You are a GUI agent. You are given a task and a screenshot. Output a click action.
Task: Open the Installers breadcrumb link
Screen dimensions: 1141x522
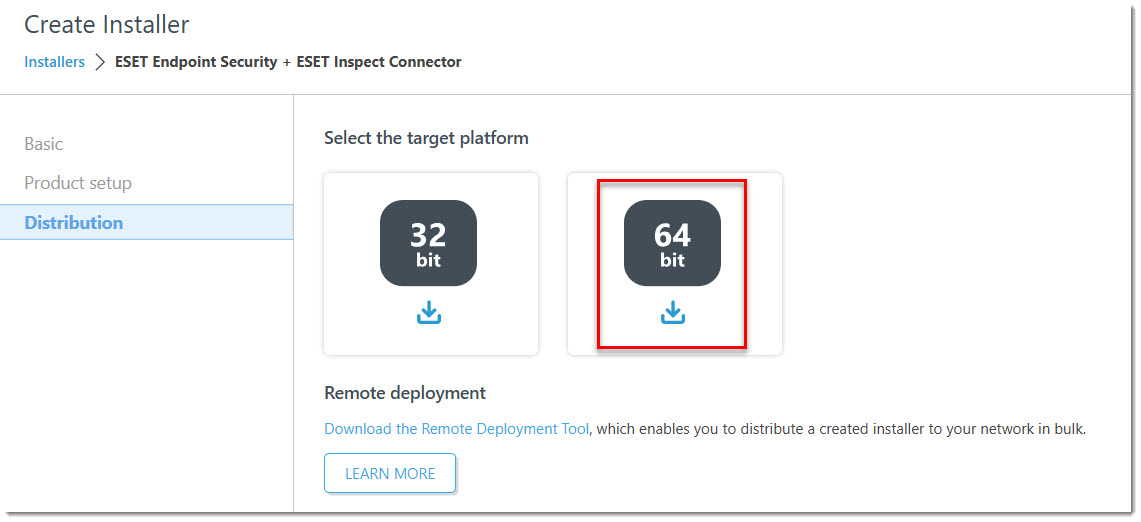pyautogui.click(x=55, y=62)
